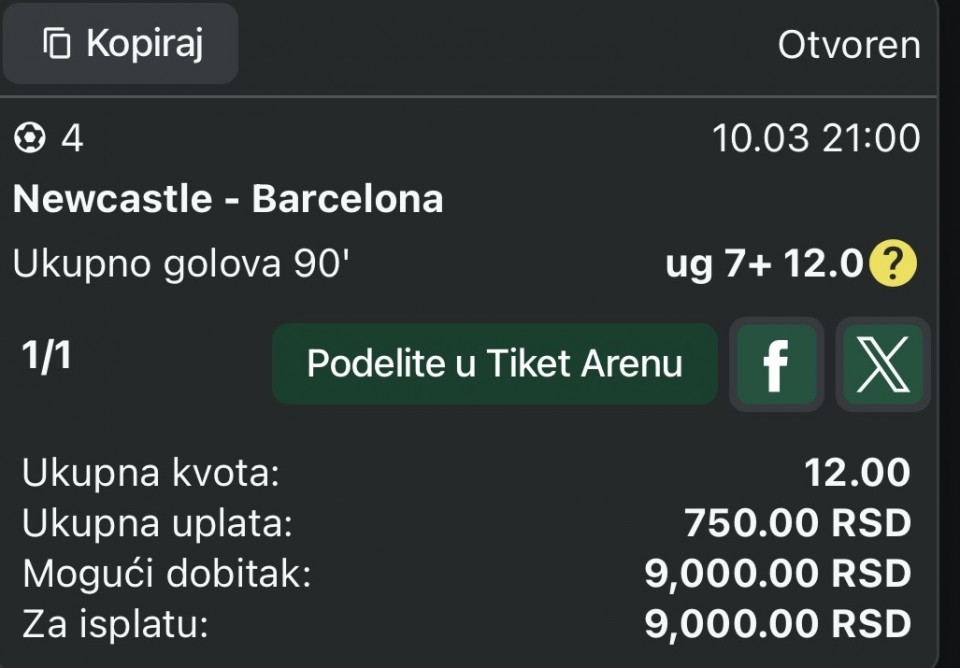Click the ug 7+ 12.0 odds selection
960x668 pixels.
[764, 264]
